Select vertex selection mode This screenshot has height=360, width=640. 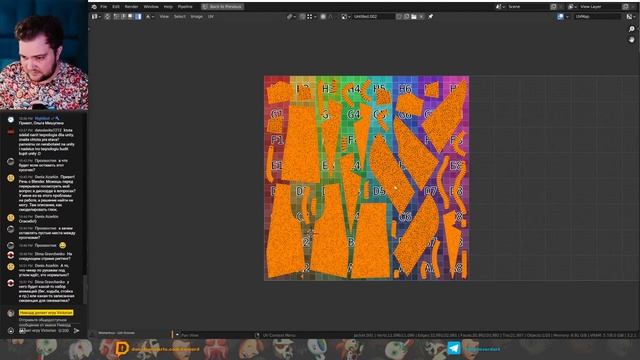click(116, 17)
